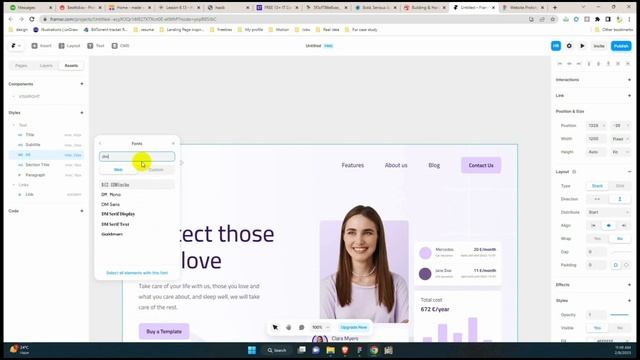Screen dimensions: 640x360
Task: Click the Opacity slider
Action: point(620,315)
